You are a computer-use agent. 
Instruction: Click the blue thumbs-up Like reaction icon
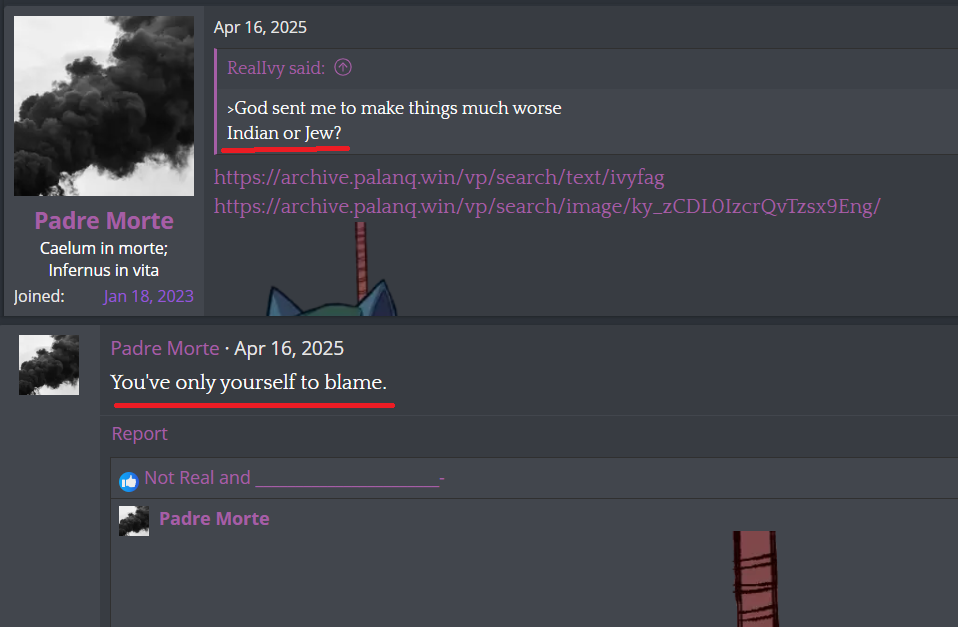(x=128, y=482)
